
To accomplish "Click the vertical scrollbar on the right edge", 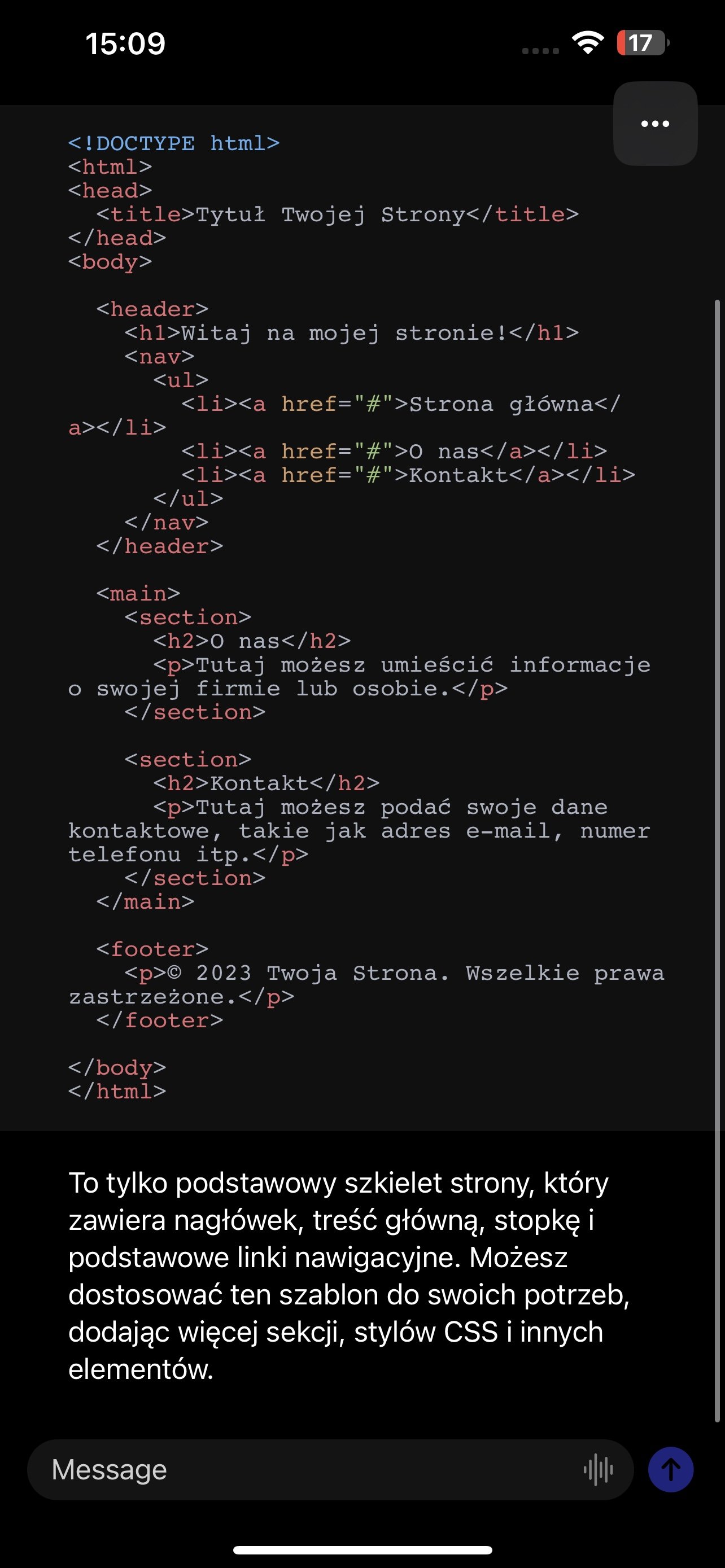I will pyautogui.click(x=717, y=861).
